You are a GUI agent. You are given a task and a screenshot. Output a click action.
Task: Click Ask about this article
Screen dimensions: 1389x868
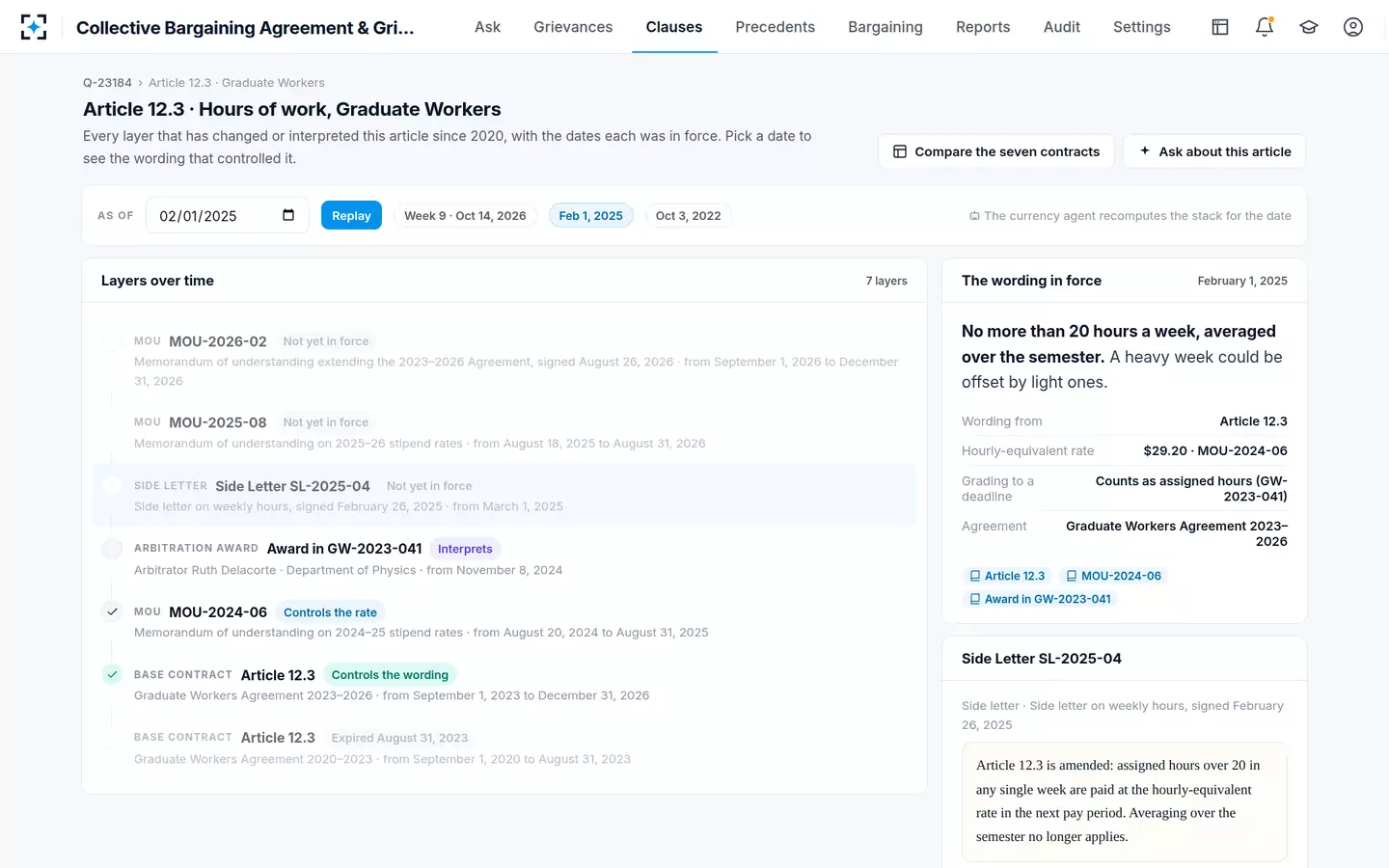coord(1214,151)
